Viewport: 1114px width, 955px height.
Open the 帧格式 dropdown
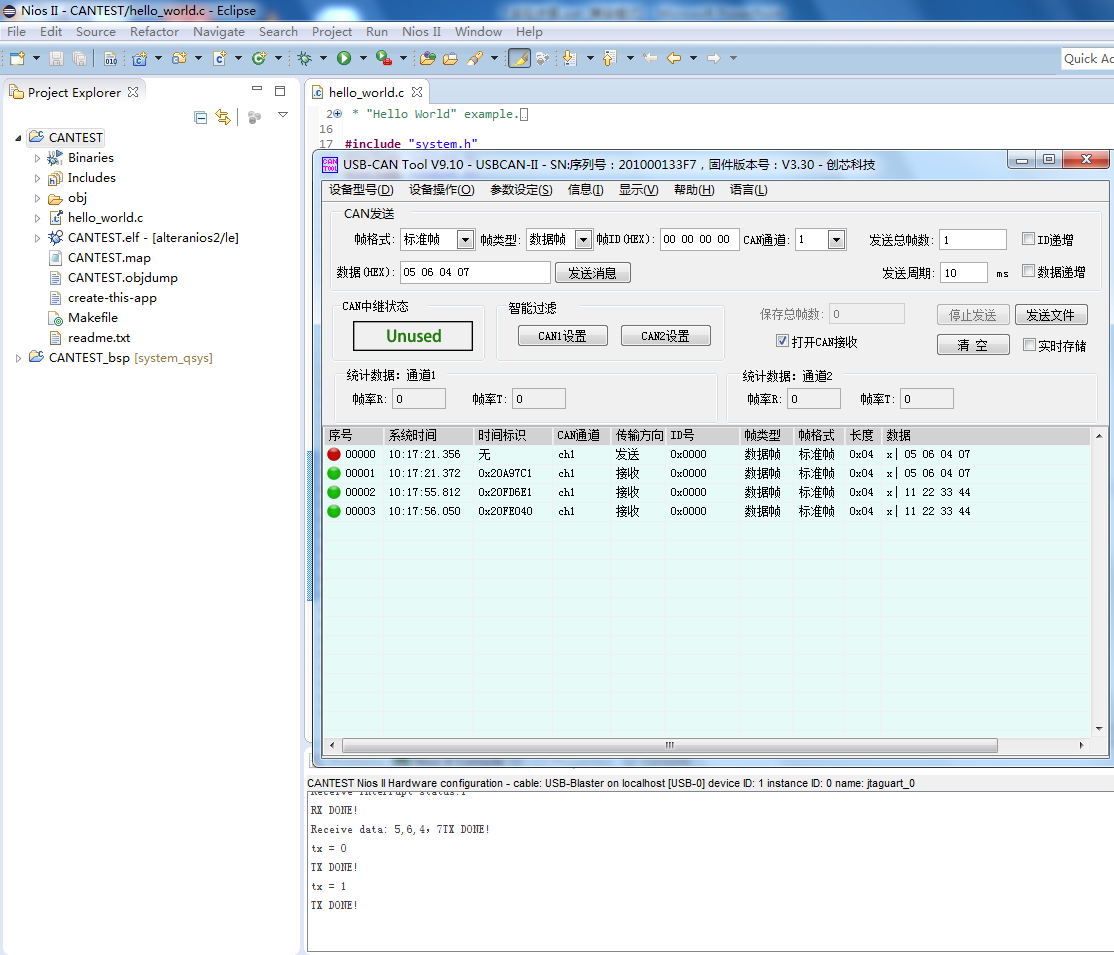[x=465, y=240]
